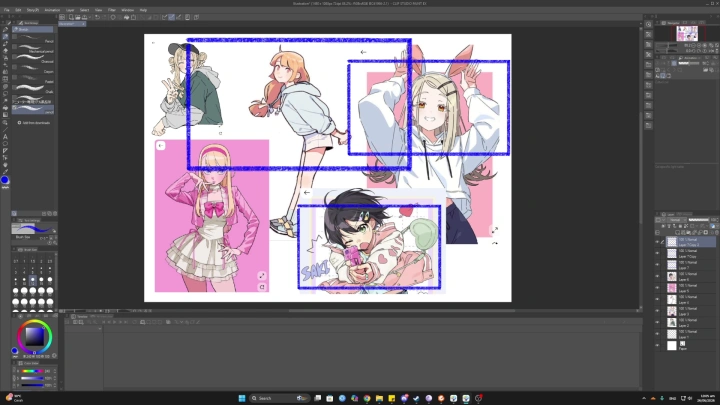Image resolution: width=720 pixels, height=405 pixels.
Task: Click the Undo arrow icon
Action: [x=97, y=17]
